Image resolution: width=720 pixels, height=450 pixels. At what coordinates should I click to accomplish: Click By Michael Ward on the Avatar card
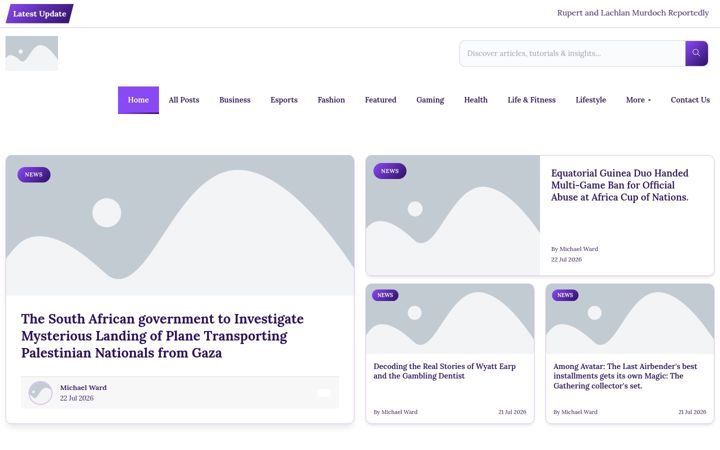[575, 412]
